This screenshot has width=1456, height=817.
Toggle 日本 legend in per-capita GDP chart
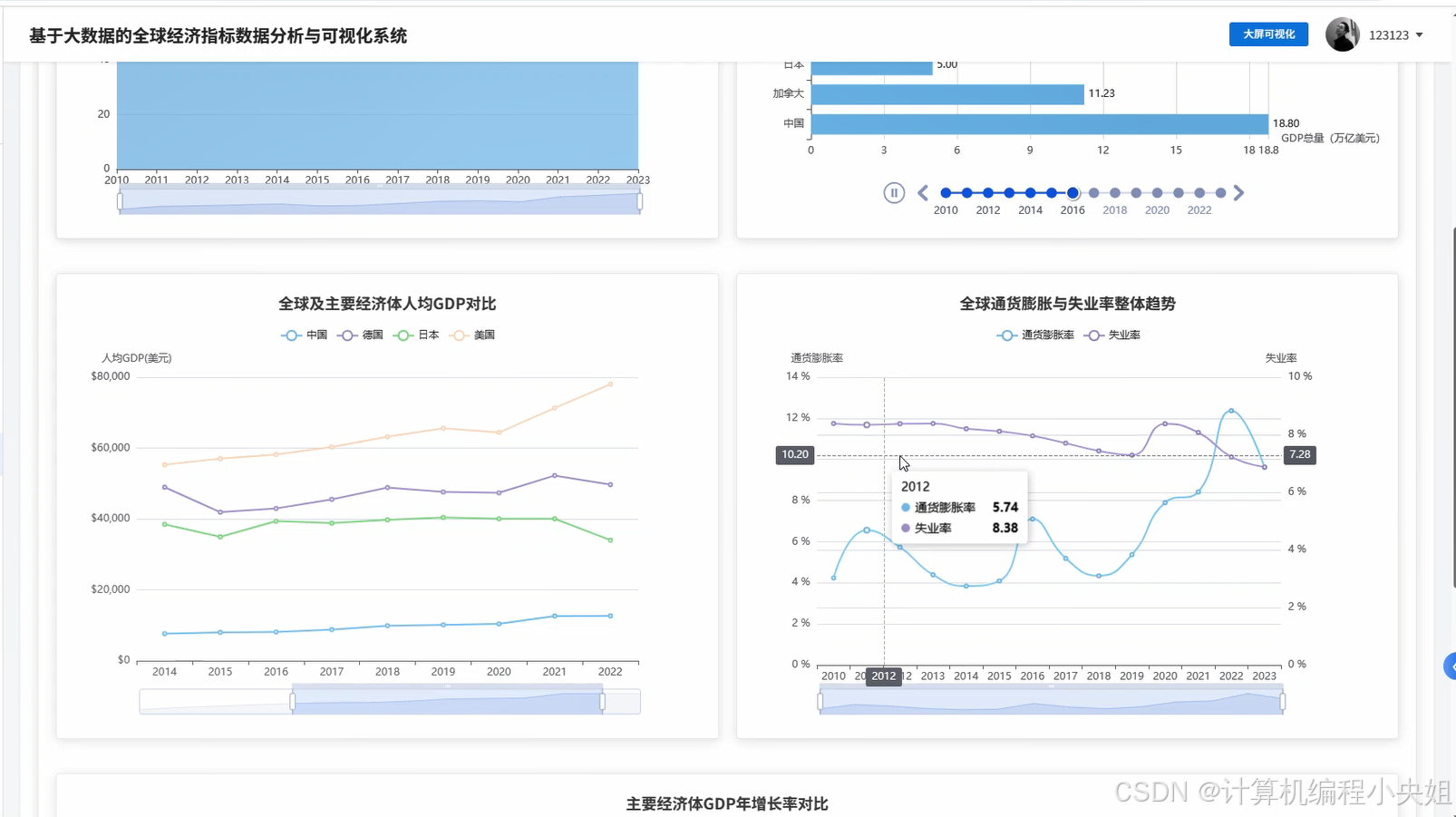click(416, 335)
